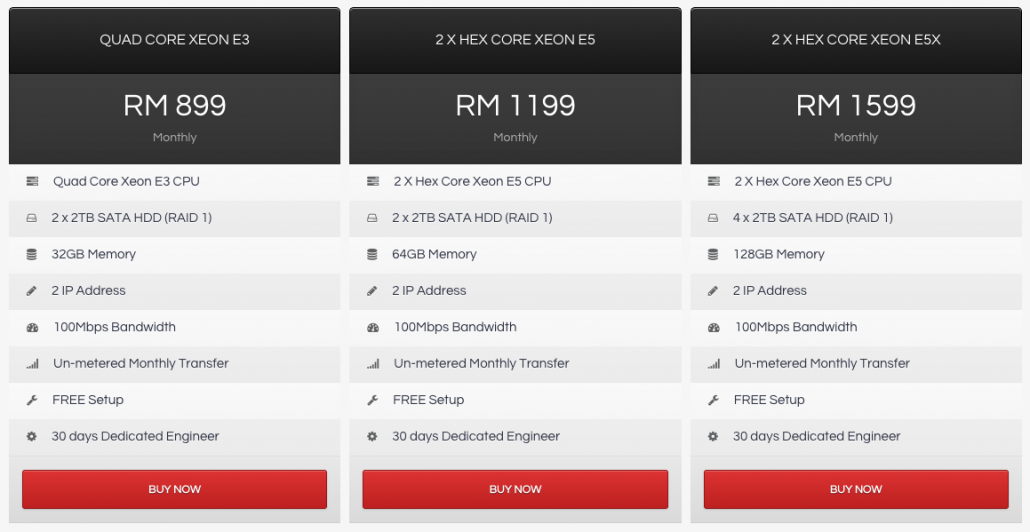This screenshot has height=532, width=1030.
Task: Click database icon next to 32GB Memory
Action: tap(32, 254)
